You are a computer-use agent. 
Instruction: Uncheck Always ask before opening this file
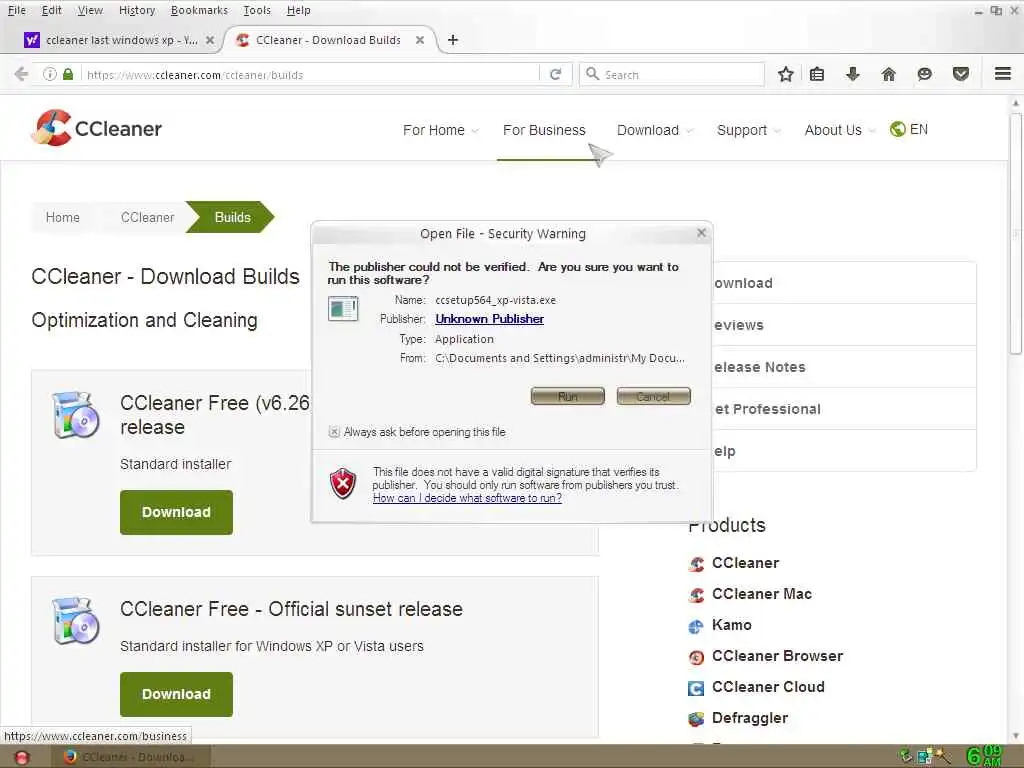[334, 432]
